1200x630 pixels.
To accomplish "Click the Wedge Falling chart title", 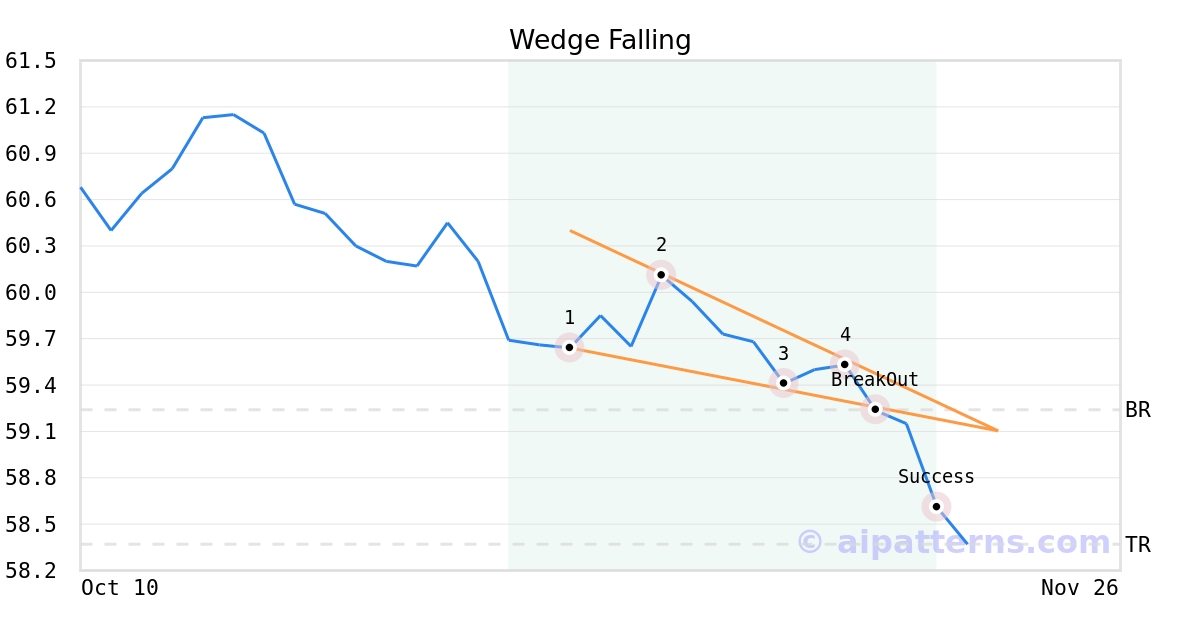I will tap(600, 40).
